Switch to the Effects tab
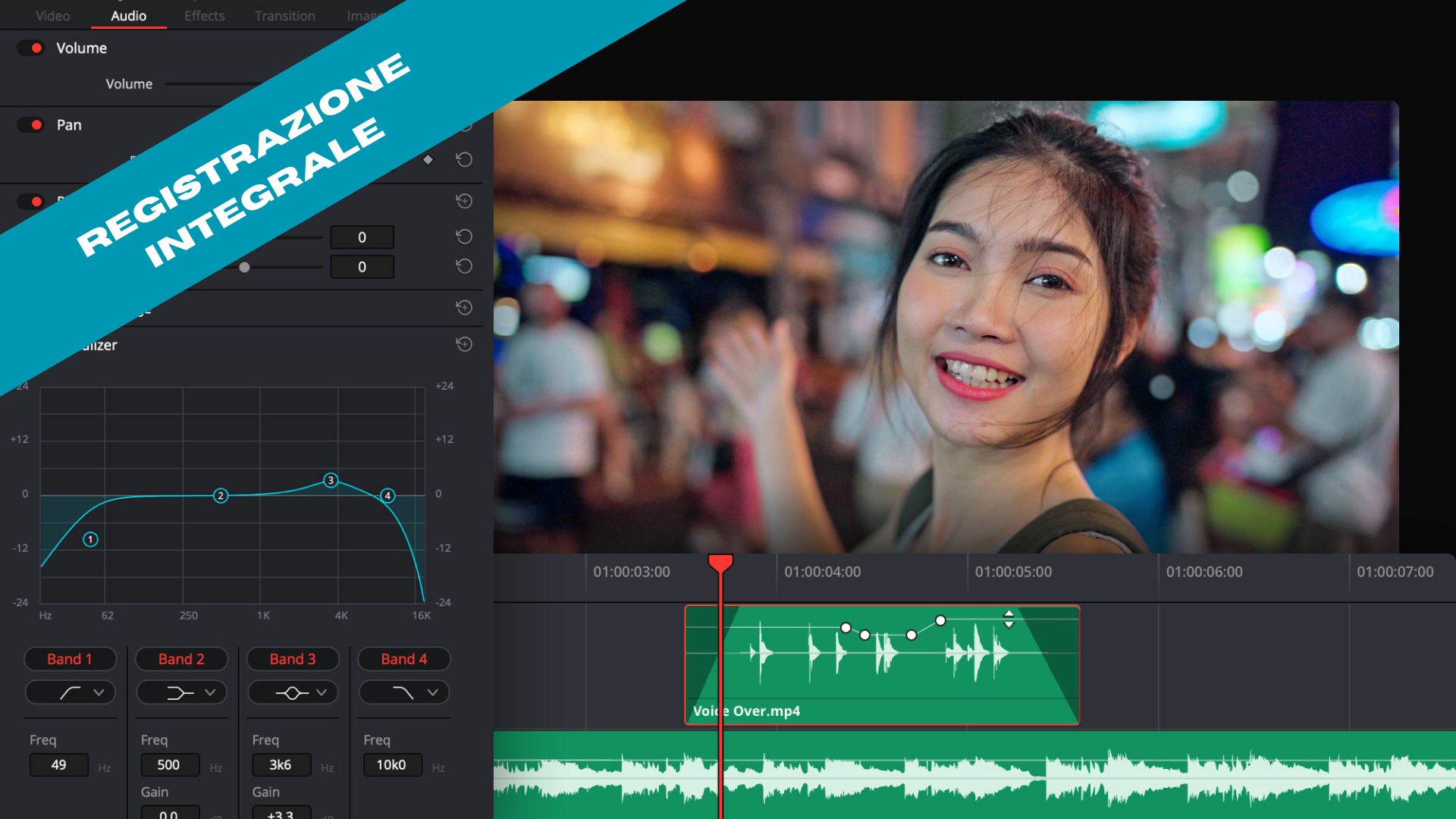 [204, 15]
